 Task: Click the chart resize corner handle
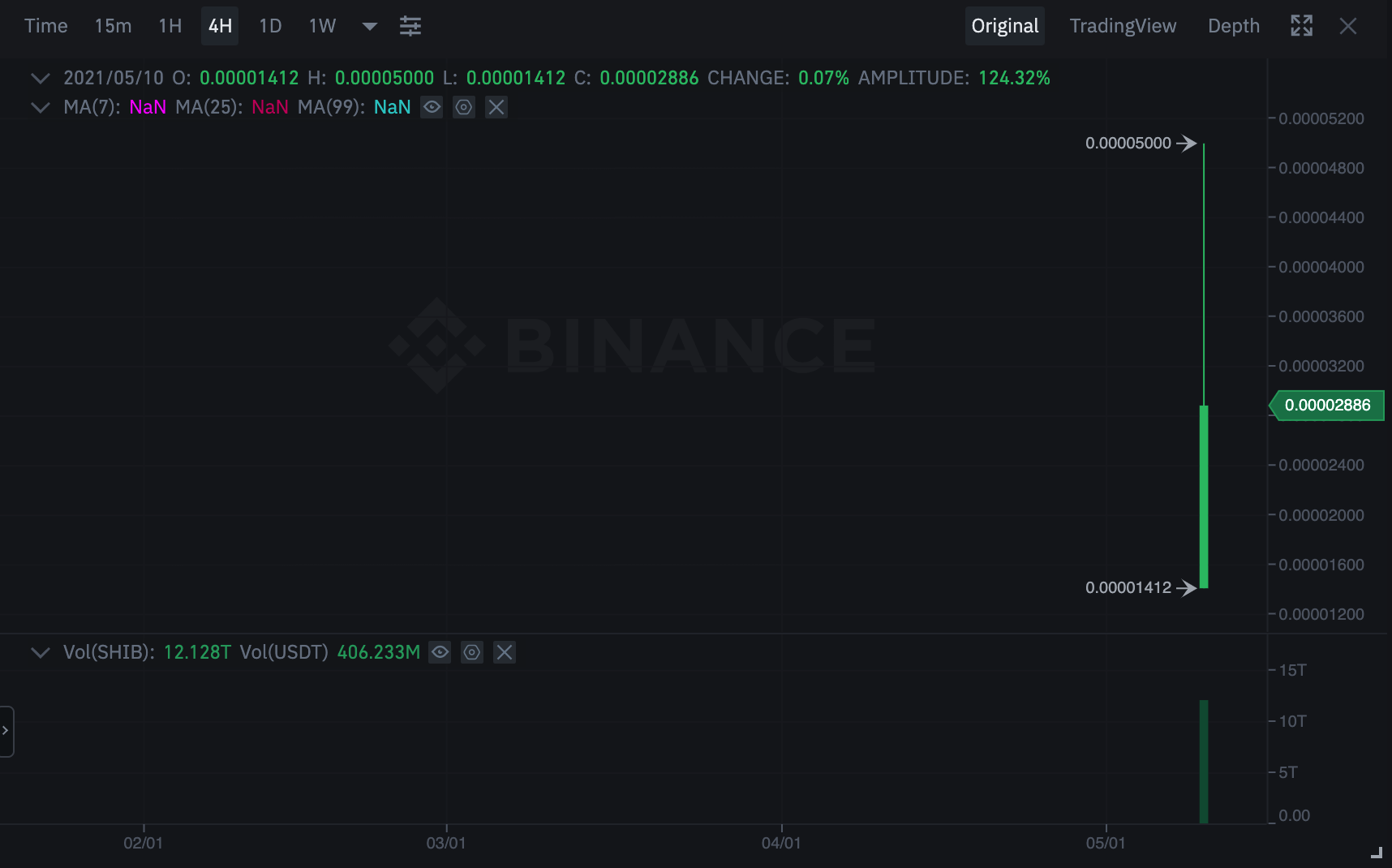click(1377, 853)
